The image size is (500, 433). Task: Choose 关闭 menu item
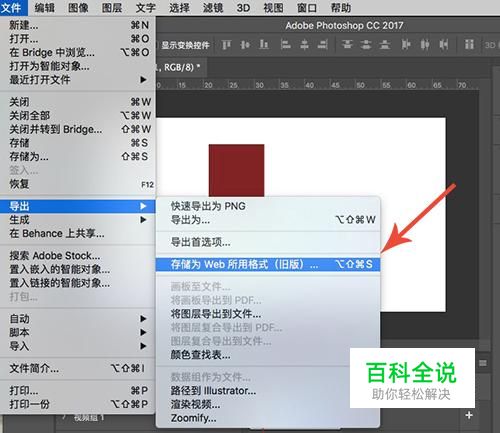(78, 102)
